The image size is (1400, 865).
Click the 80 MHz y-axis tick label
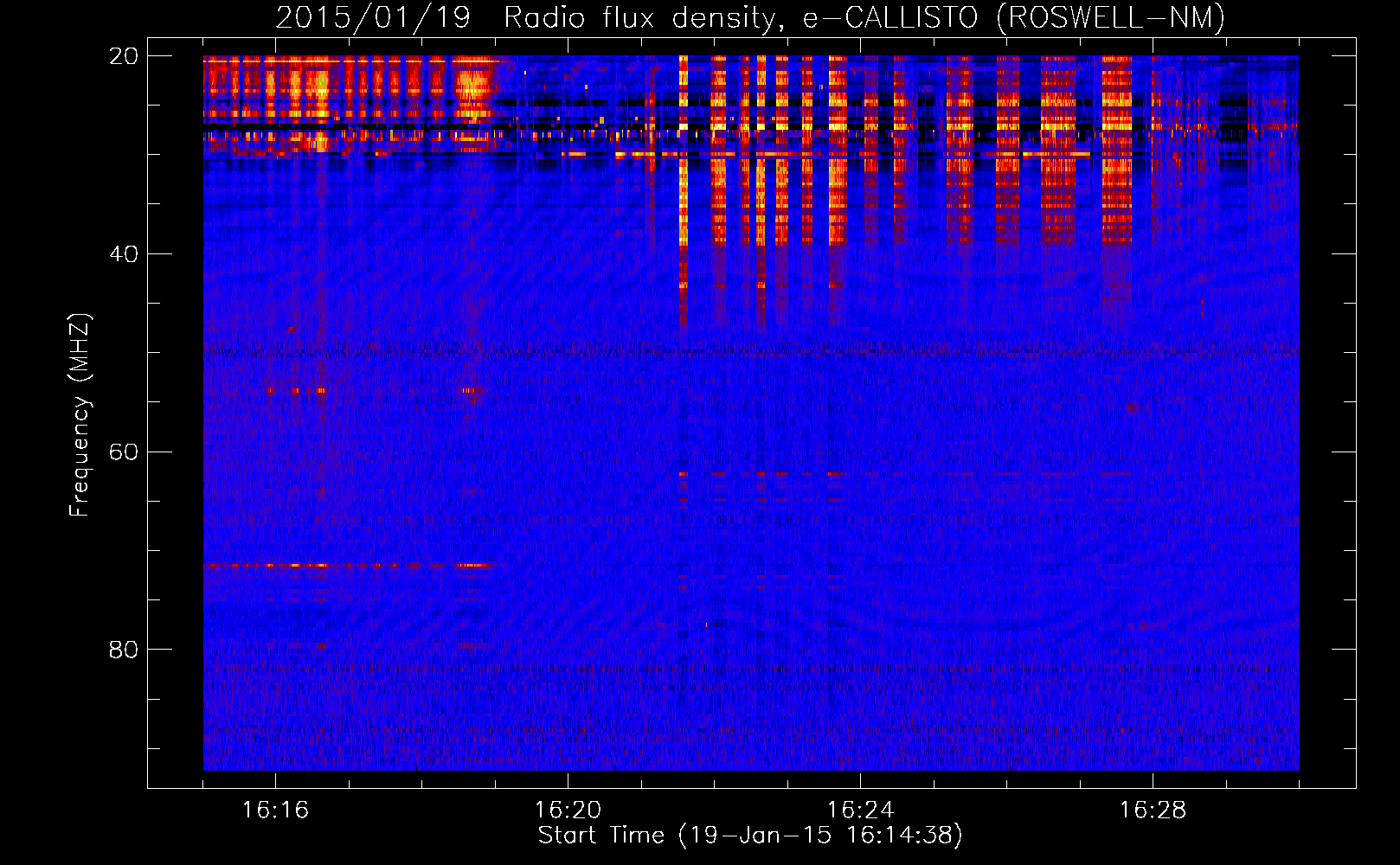pyautogui.click(x=124, y=650)
